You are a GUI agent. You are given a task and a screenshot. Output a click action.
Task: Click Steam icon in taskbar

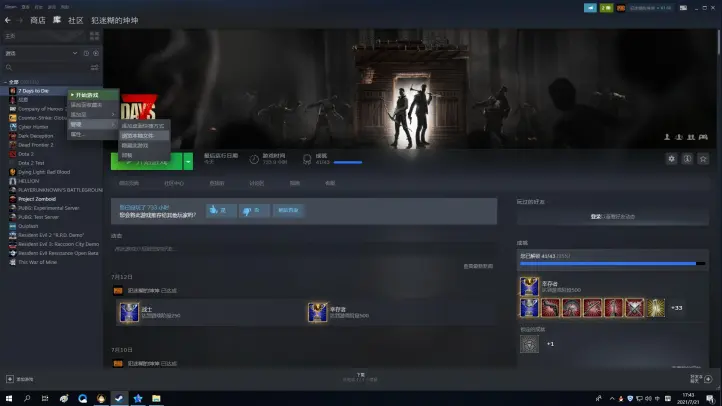click(x=119, y=398)
